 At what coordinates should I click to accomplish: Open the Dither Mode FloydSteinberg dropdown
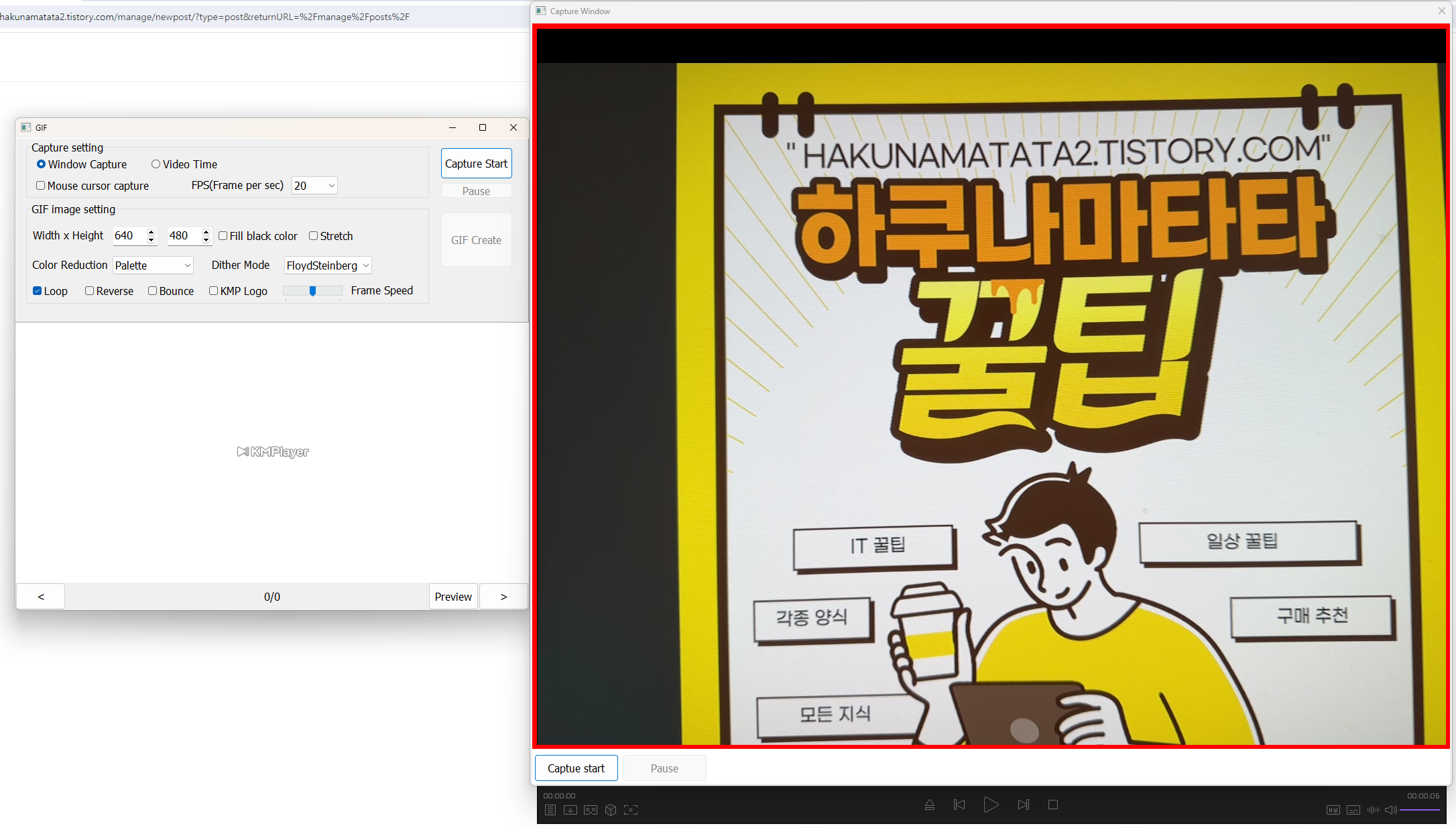[x=328, y=265]
